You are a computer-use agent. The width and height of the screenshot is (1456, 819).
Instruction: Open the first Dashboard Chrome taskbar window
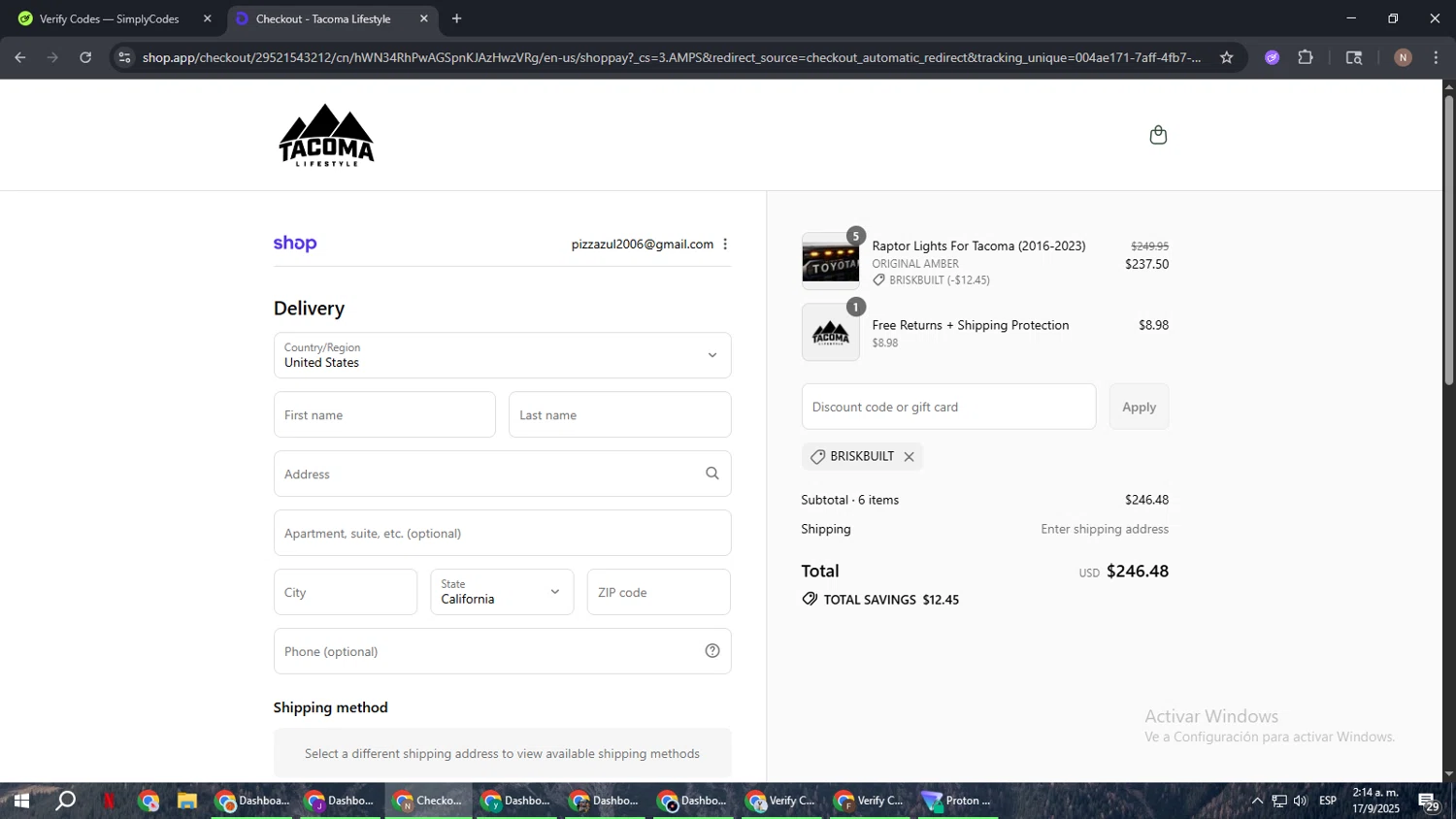click(x=252, y=801)
